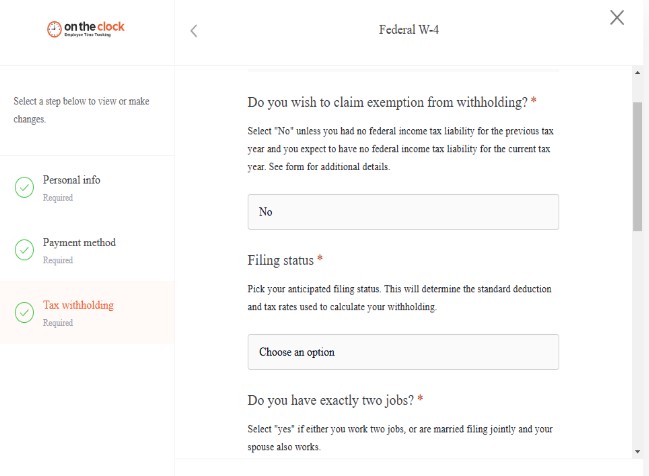Close the Federal W-4 form
This screenshot has width=649, height=476.
(x=617, y=18)
